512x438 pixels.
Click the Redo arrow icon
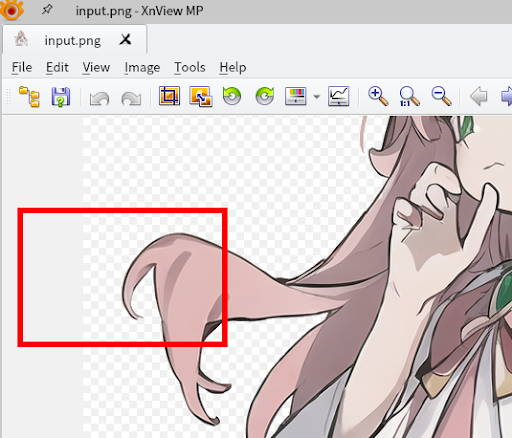(x=131, y=98)
